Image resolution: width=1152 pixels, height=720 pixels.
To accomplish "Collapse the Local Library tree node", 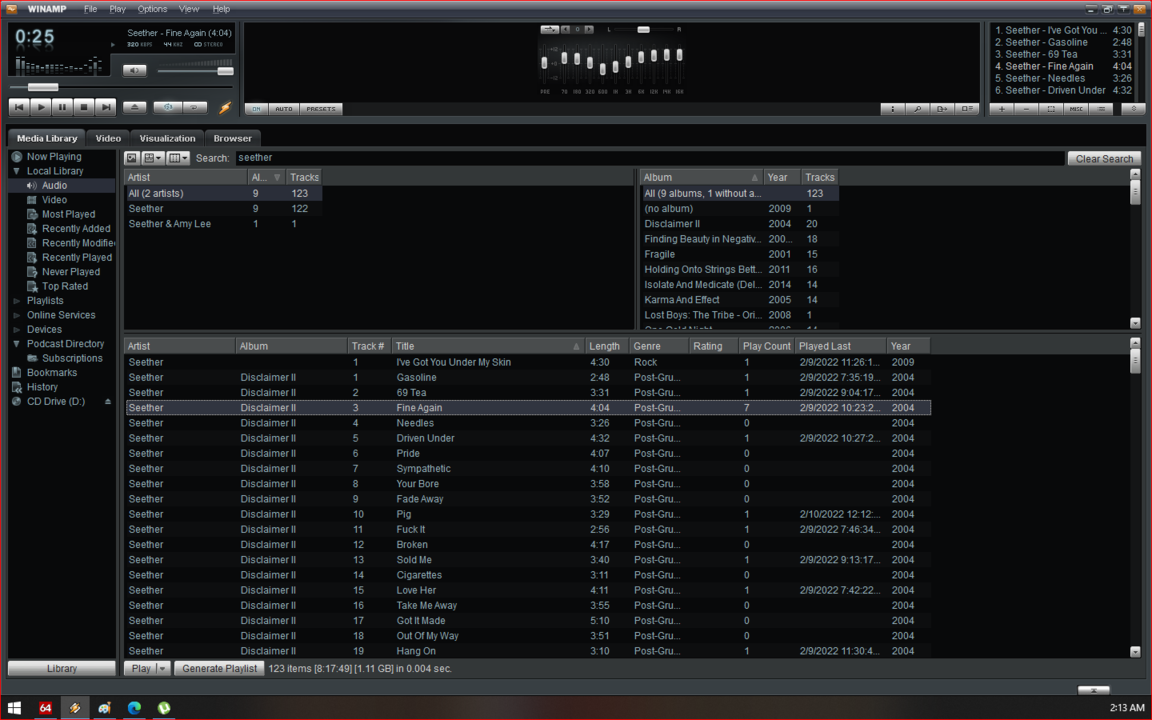I will [x=16, y=172].
